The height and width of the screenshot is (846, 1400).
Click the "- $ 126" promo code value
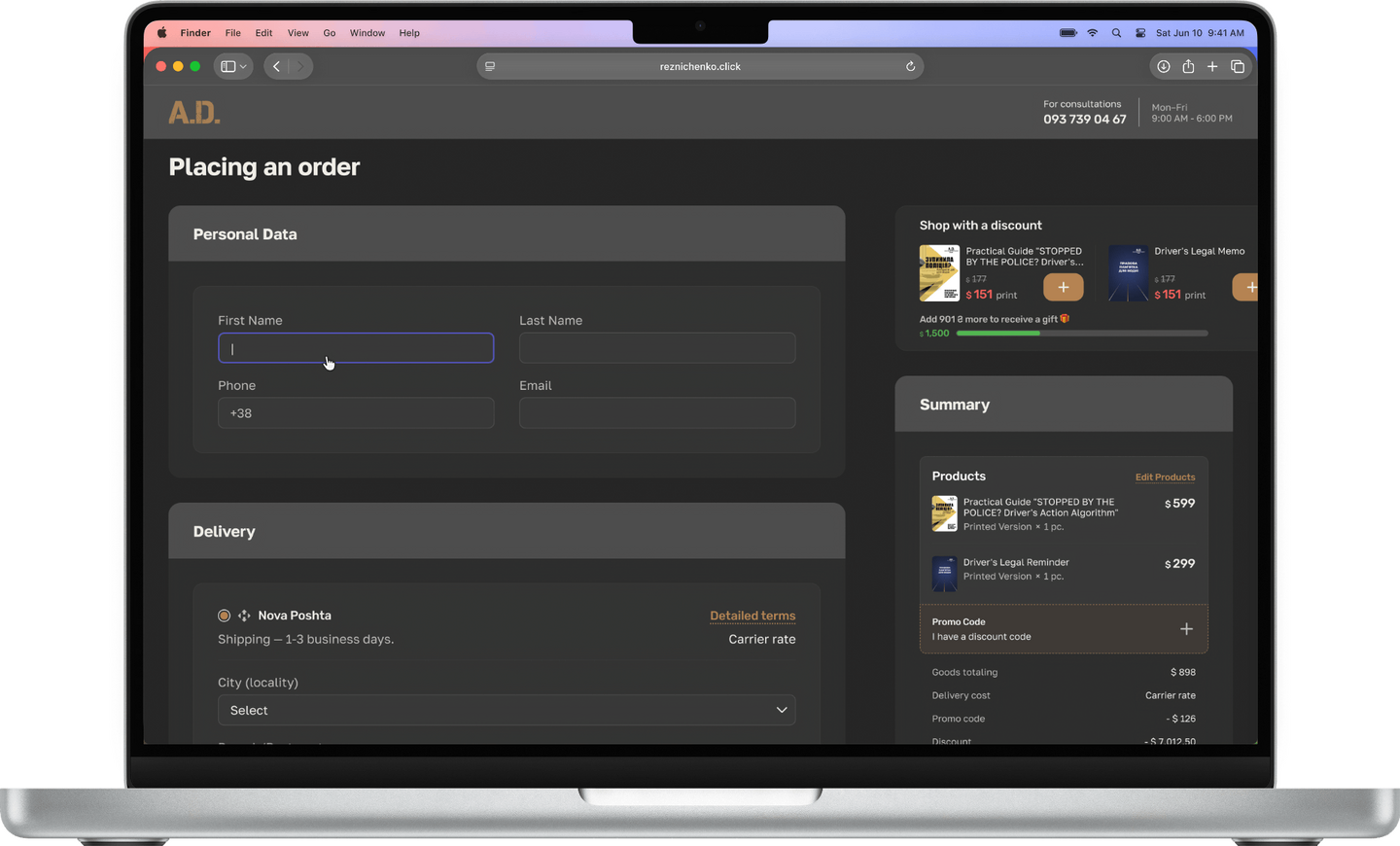pyautogui.click(x=1181, y=719)
